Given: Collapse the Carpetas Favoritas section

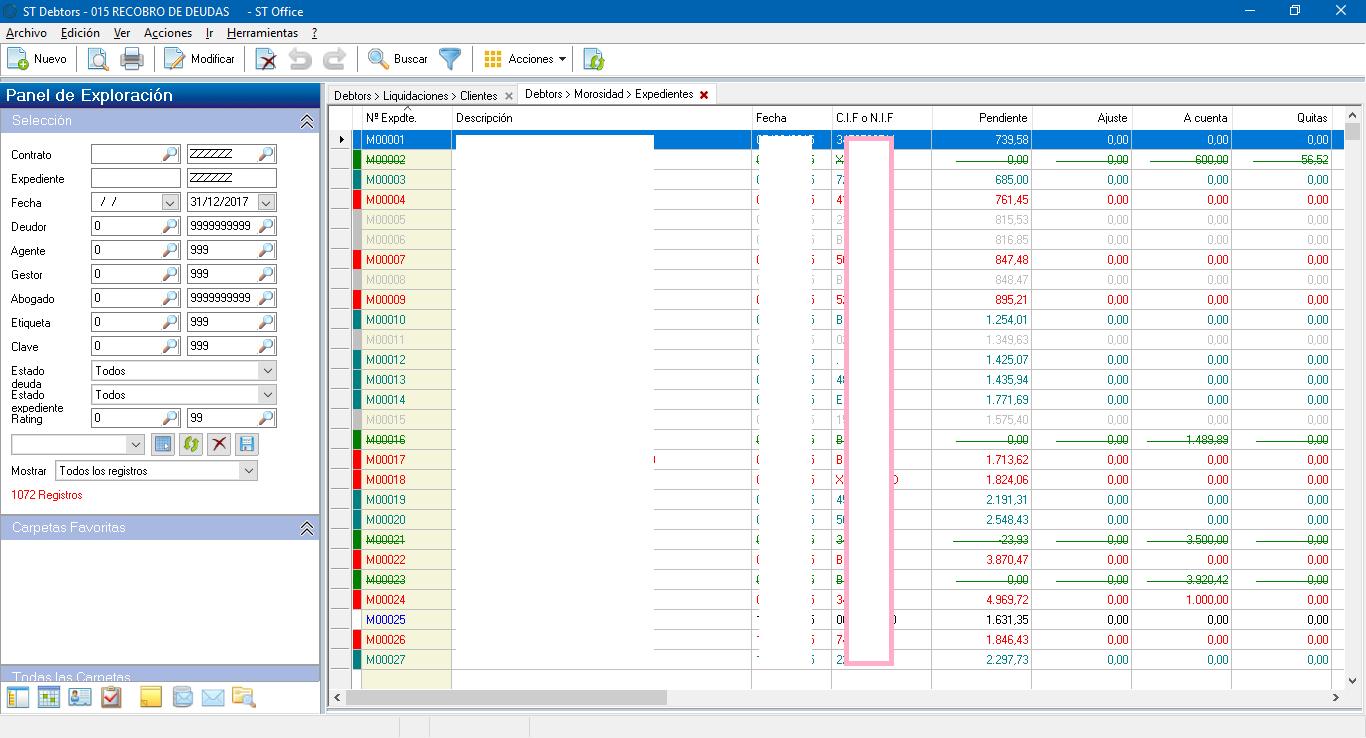Looking at the screenshot, I should (307, 528).
